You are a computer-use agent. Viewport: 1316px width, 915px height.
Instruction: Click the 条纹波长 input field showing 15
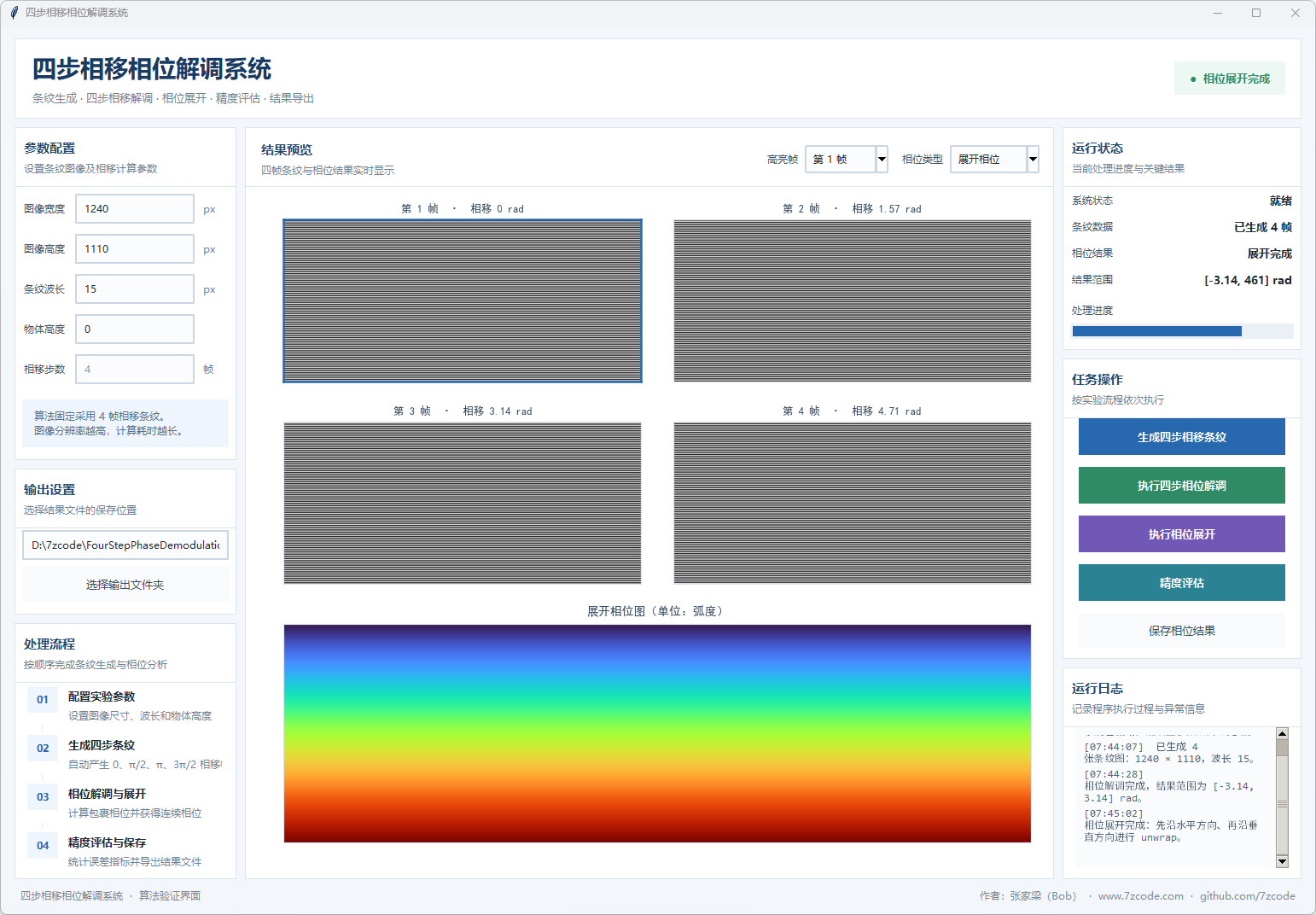[x=135, y=288]
